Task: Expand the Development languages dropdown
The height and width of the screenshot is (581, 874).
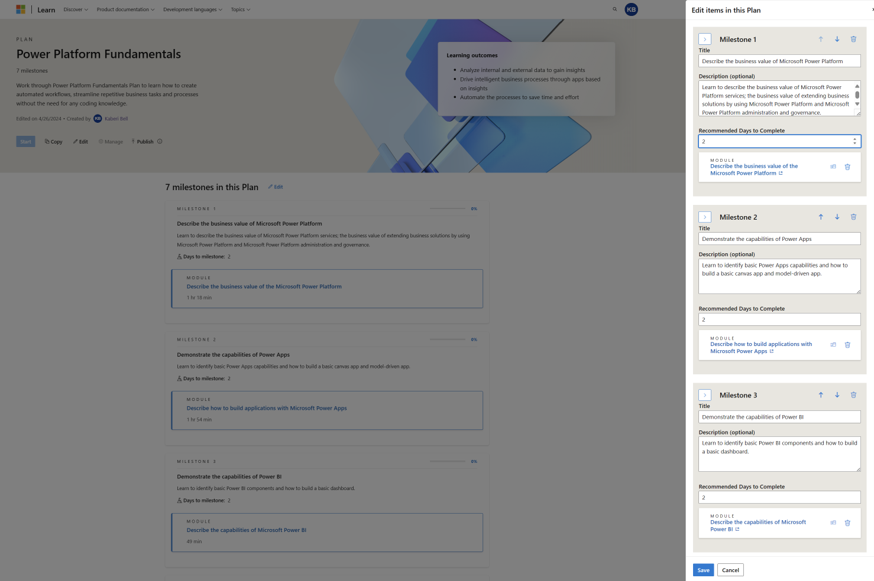Action: click(x=193, y=9)
